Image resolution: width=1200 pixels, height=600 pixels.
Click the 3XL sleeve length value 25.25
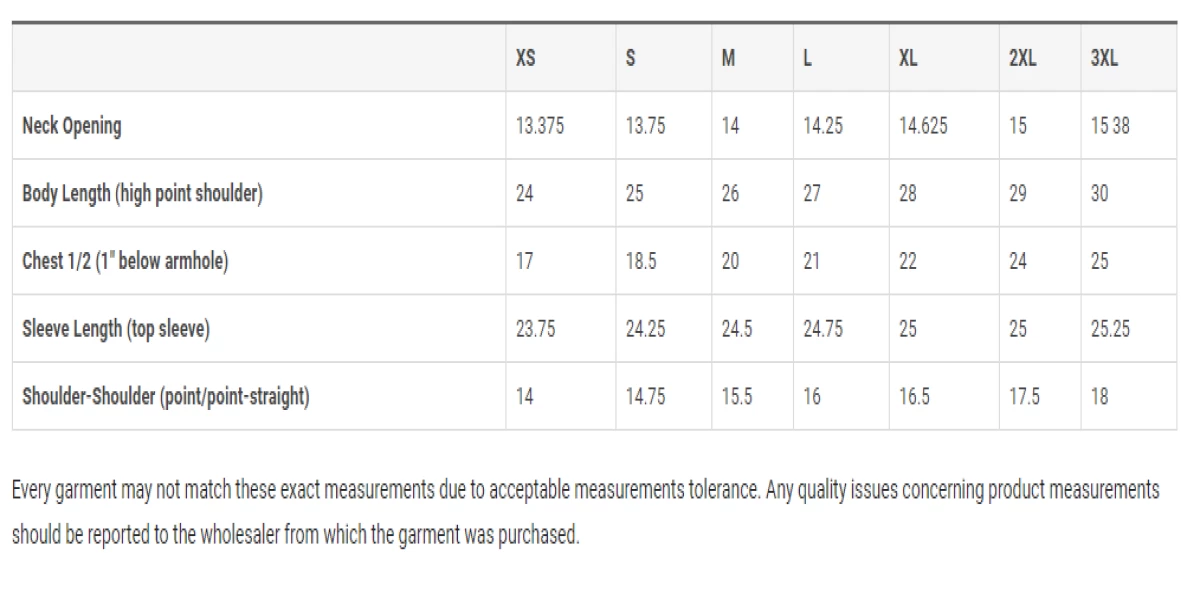pyautogui.click(x=1110, y=329)
